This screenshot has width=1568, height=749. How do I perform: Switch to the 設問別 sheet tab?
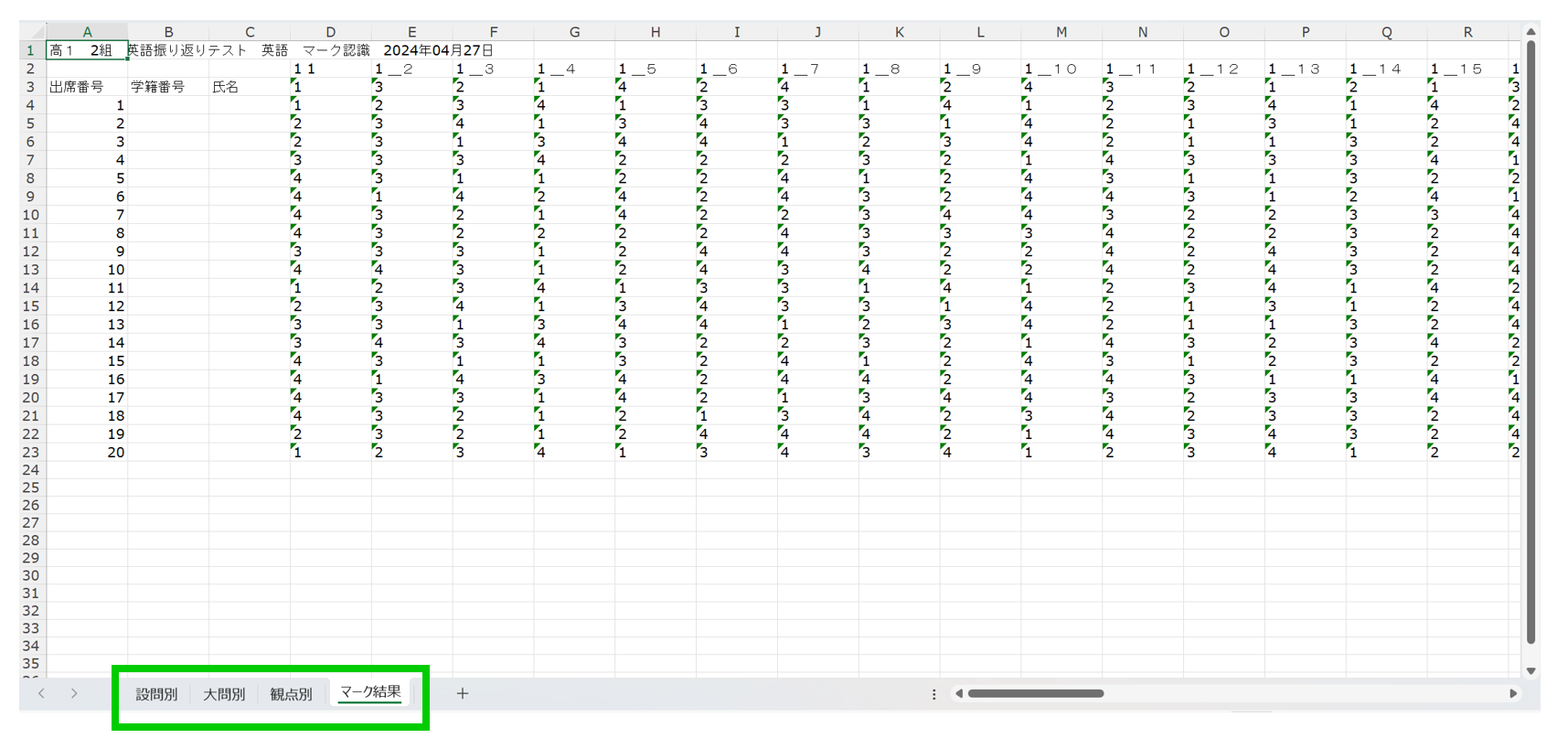(156, 694)
